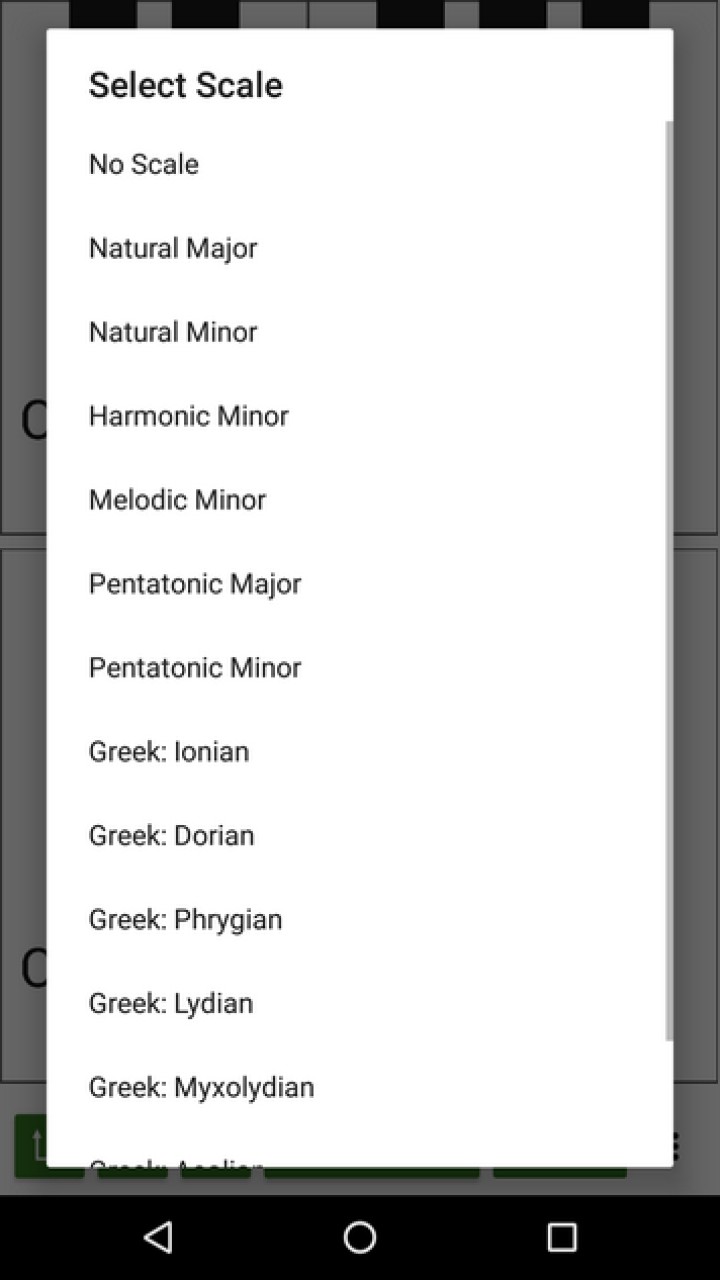Choose Natural Minor scale
Image resolution: width=720 pixels, height=1280 pixels.
click(360, 332)
